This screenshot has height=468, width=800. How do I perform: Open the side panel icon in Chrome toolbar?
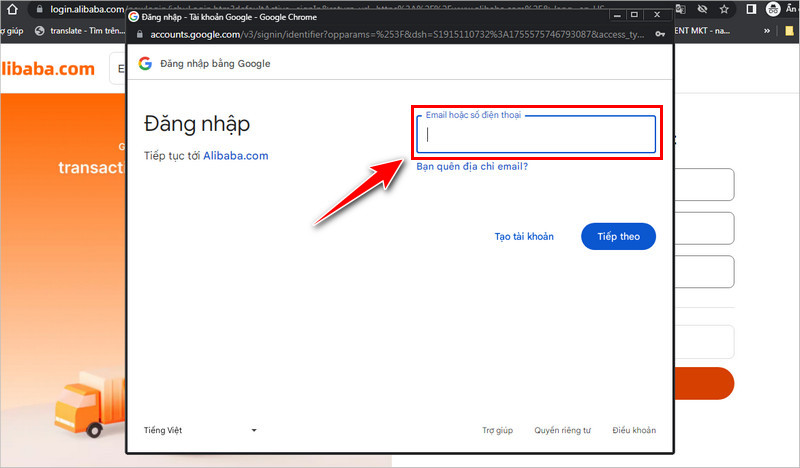[751, 9]
